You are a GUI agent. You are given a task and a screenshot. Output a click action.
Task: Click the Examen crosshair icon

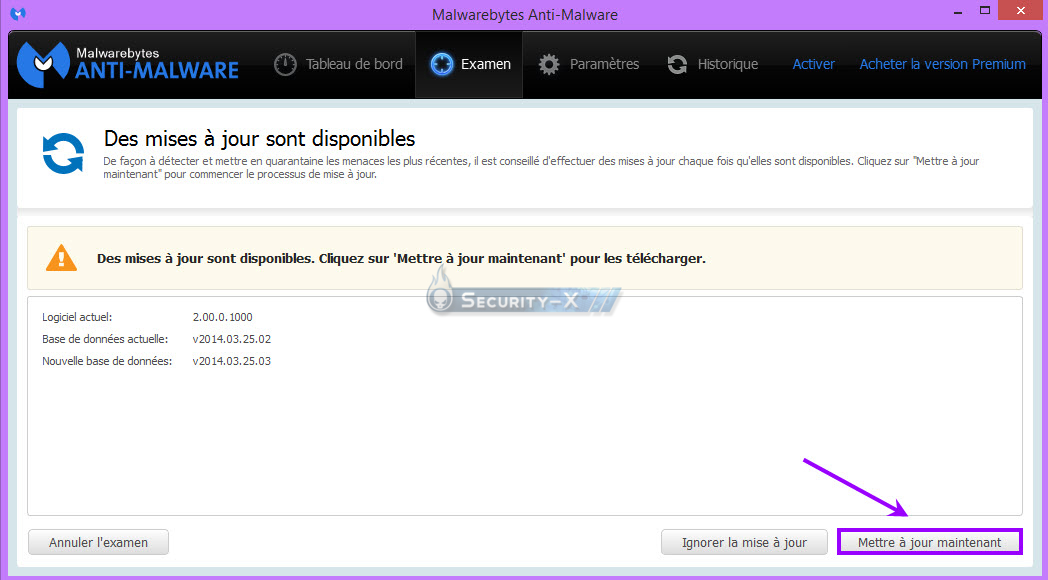coord(442,64)
